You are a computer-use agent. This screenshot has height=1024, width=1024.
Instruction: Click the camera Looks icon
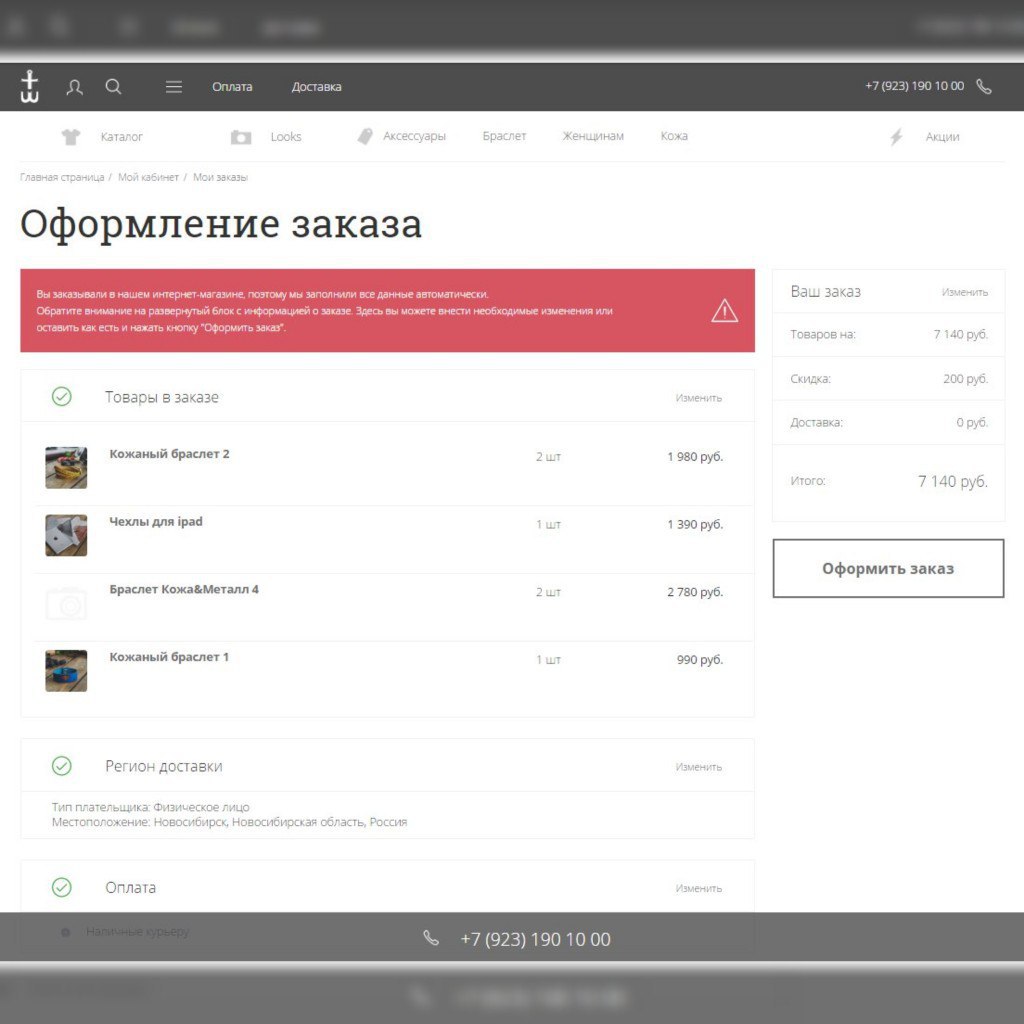click(x=241, y=137)
